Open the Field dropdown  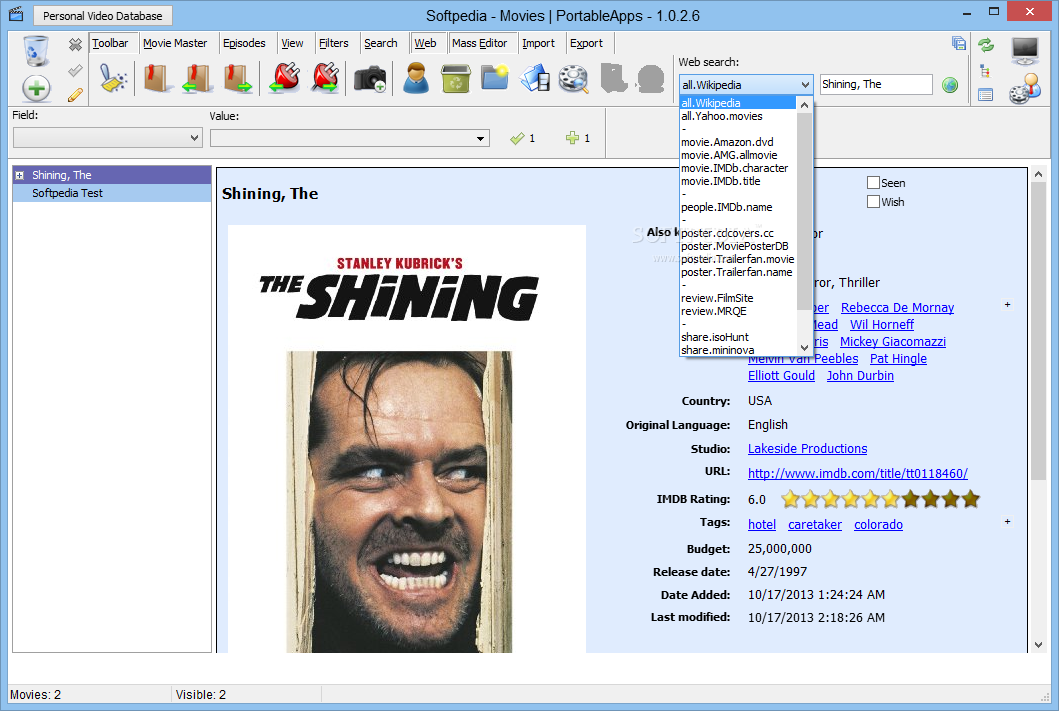pyautogui.click(x=107, y=138)
